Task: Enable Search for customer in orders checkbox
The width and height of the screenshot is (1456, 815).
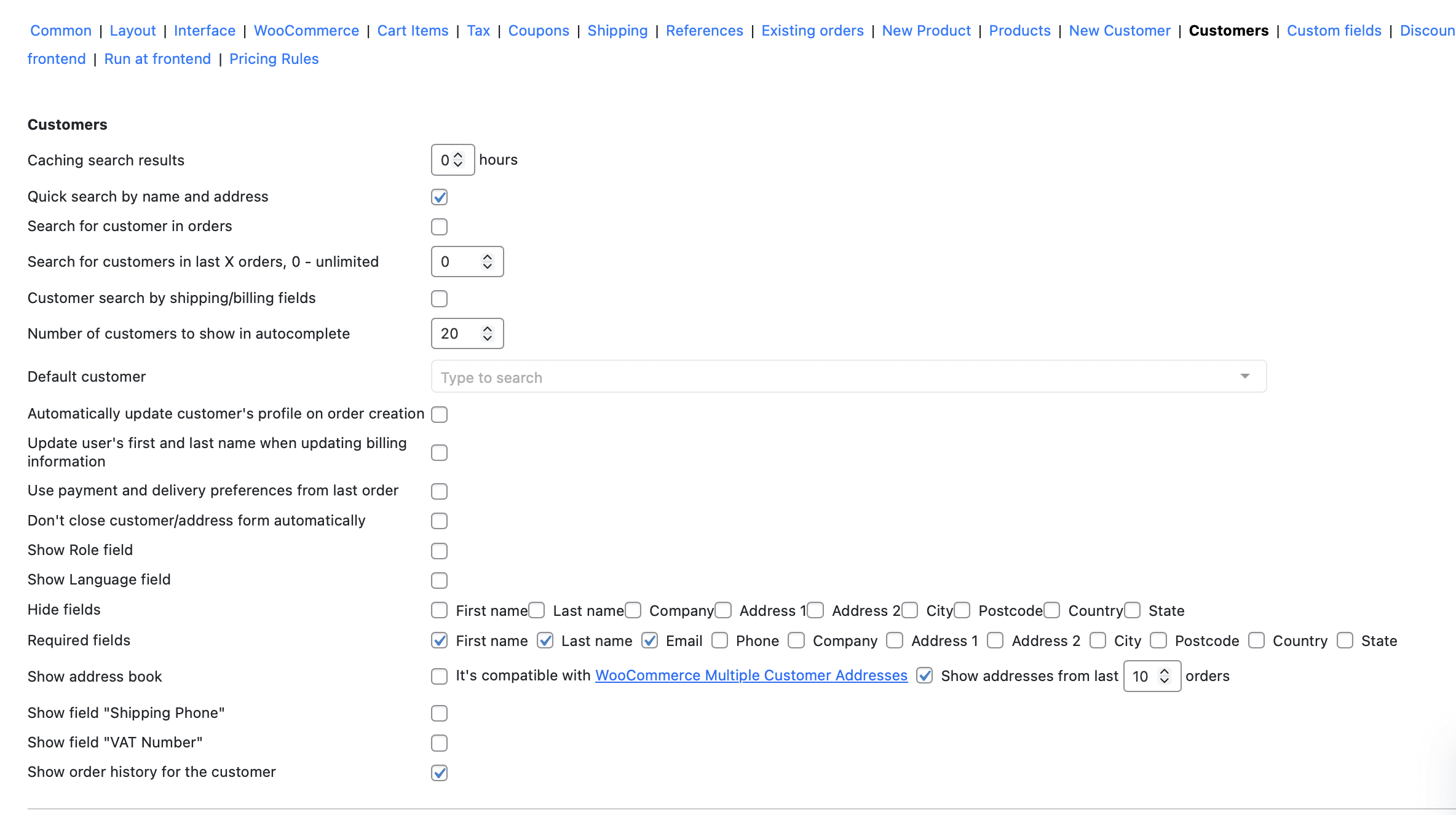Action: click(439, 227)
